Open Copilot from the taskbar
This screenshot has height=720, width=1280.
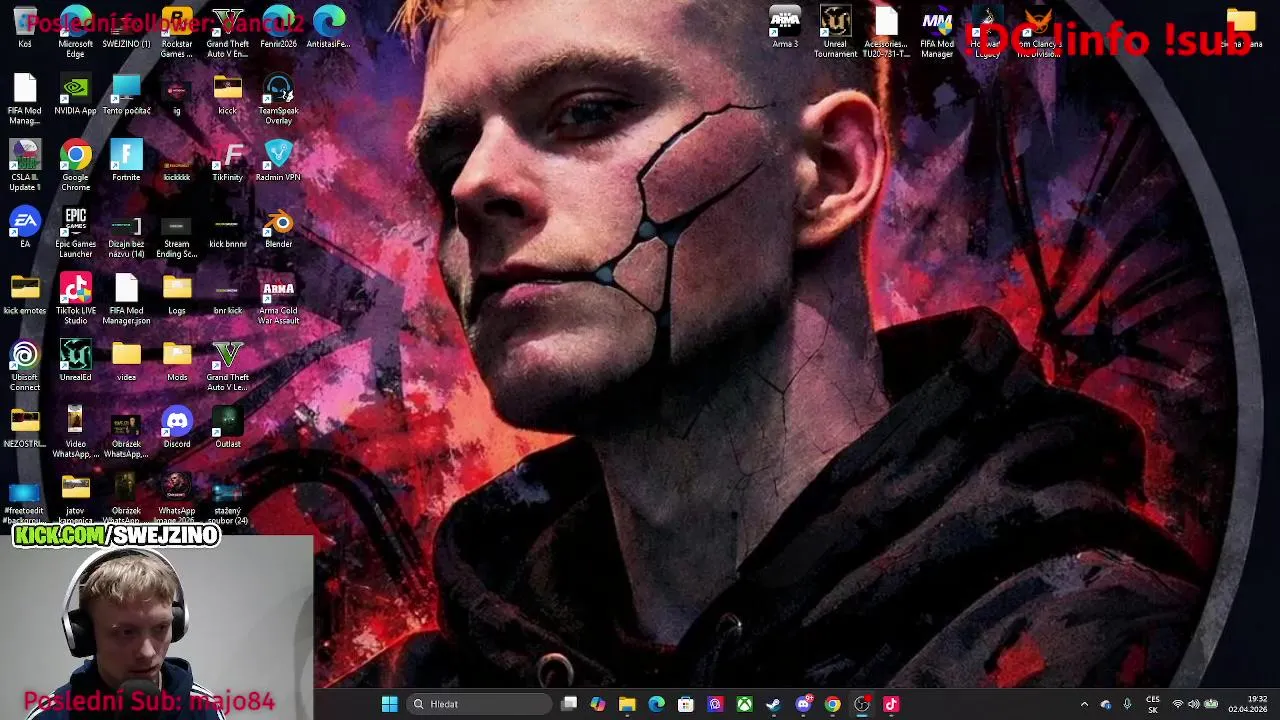[x=598, y=704]
